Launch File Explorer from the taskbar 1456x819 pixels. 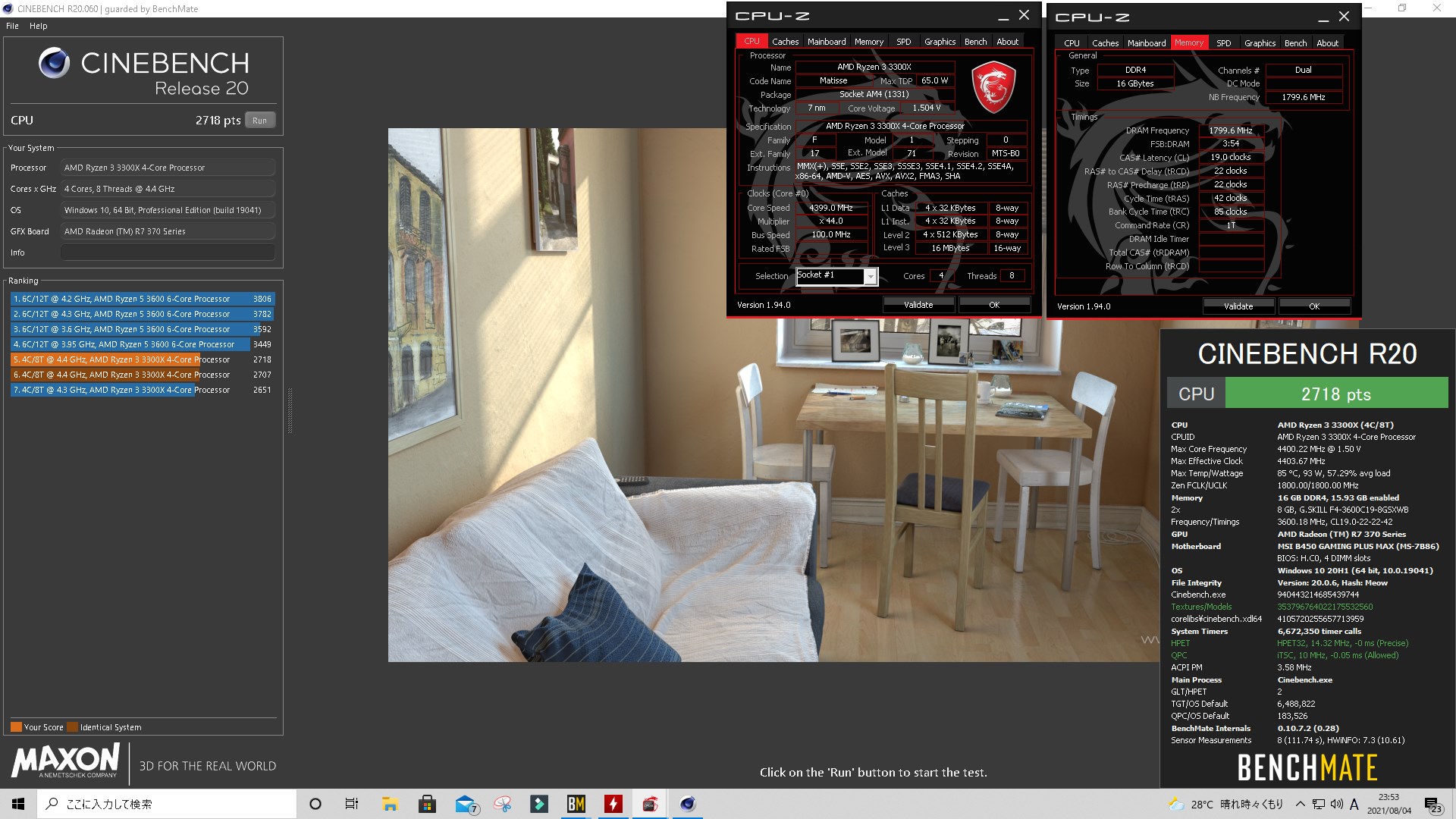point(390,804)
